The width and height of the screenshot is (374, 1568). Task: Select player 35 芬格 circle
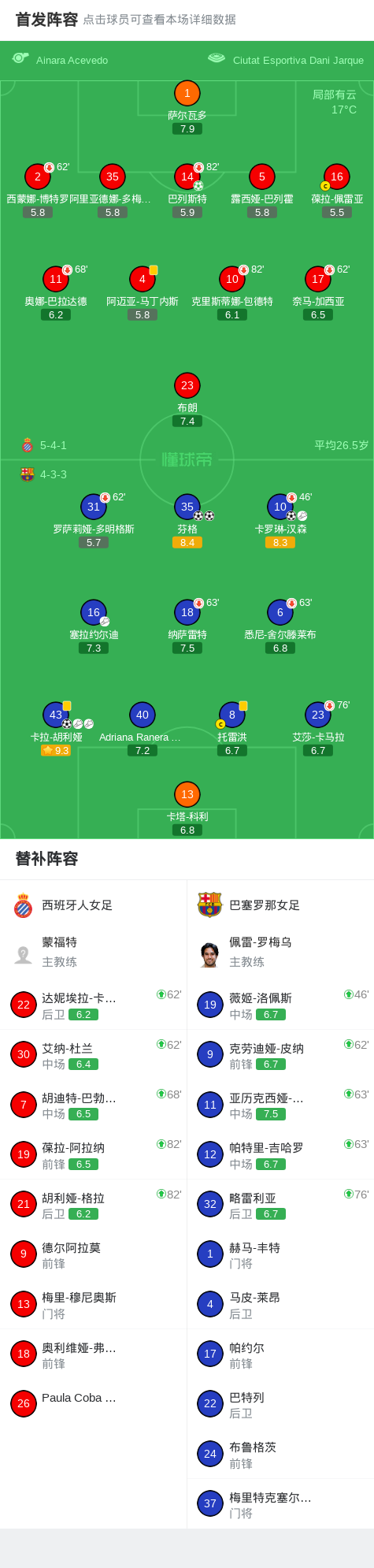click(x=187, y=507)
